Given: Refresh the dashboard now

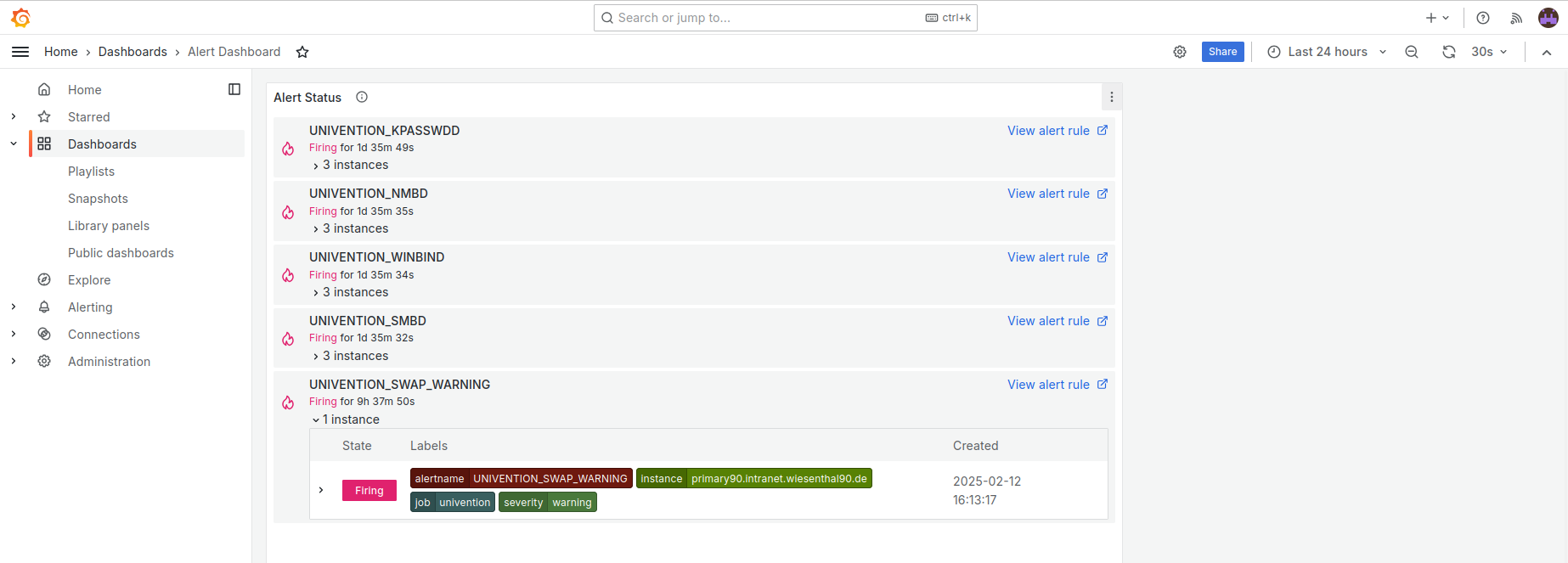Looking at the screenshot, I should coord(1449,52).
